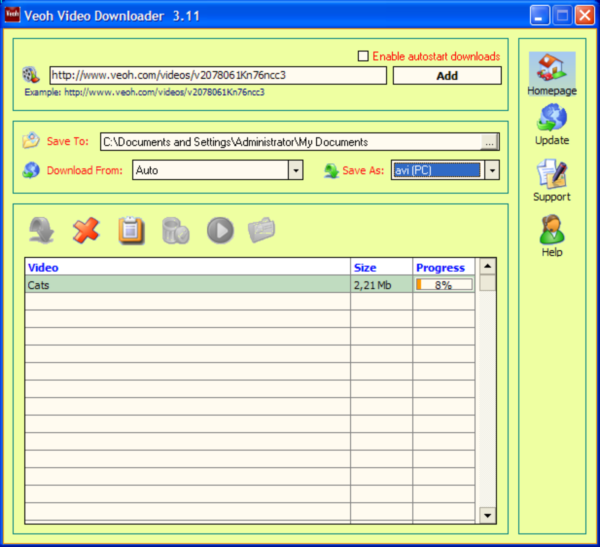This screenshot has height=547, width=600.
Task: Click the Help person icon
Action: (x=552, y=230)
